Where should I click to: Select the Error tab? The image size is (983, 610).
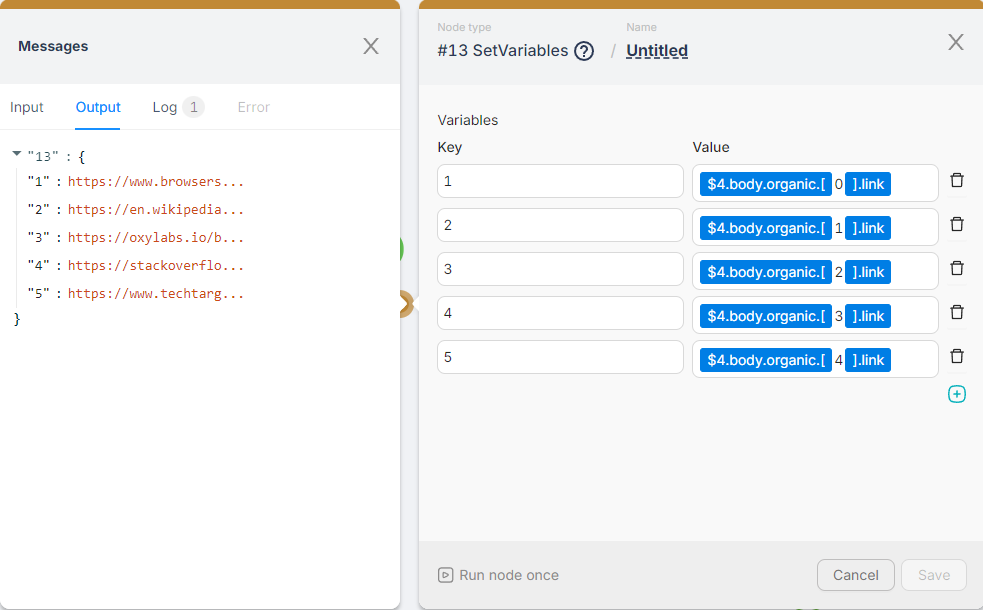pos(253,107)
